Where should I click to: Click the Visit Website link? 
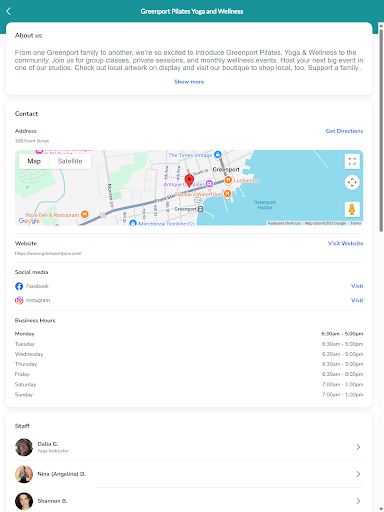tap(345, 243)
